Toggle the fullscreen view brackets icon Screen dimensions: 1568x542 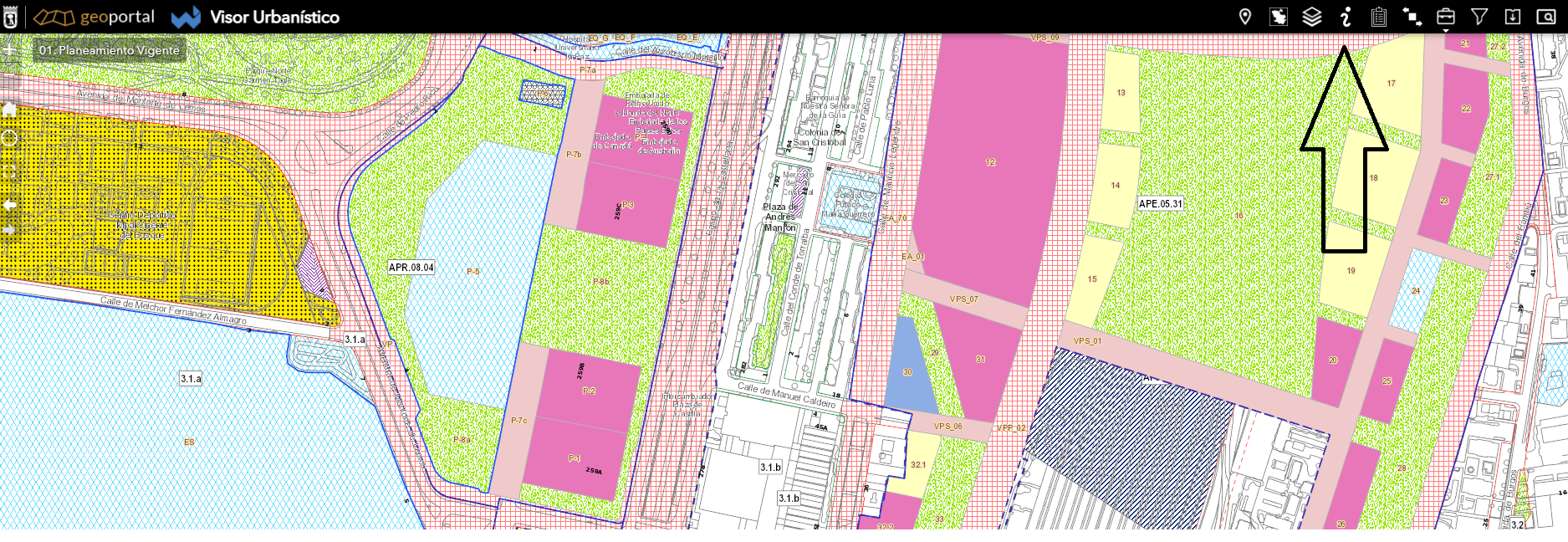click(9, 171)
